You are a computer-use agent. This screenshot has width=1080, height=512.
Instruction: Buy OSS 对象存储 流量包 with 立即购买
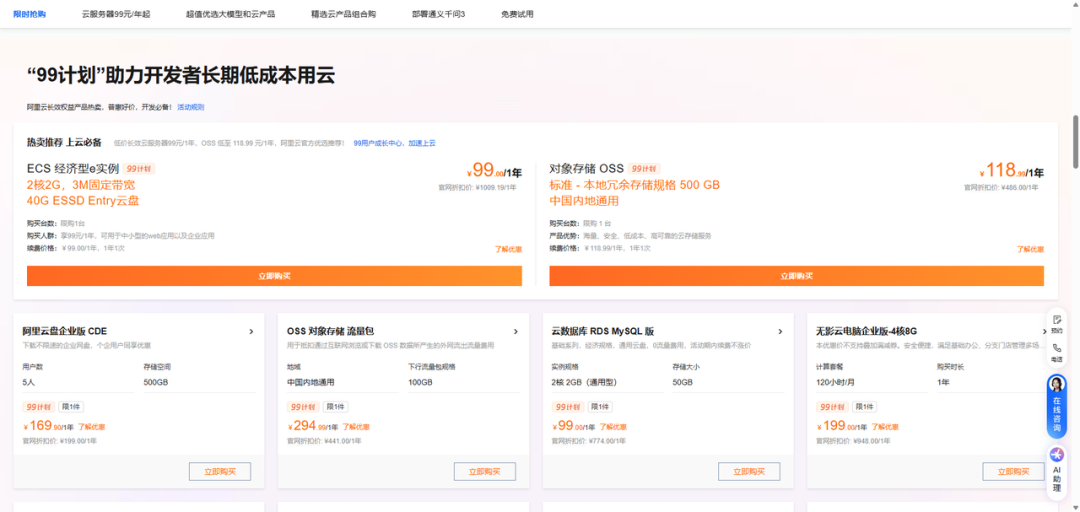(485, 472)
